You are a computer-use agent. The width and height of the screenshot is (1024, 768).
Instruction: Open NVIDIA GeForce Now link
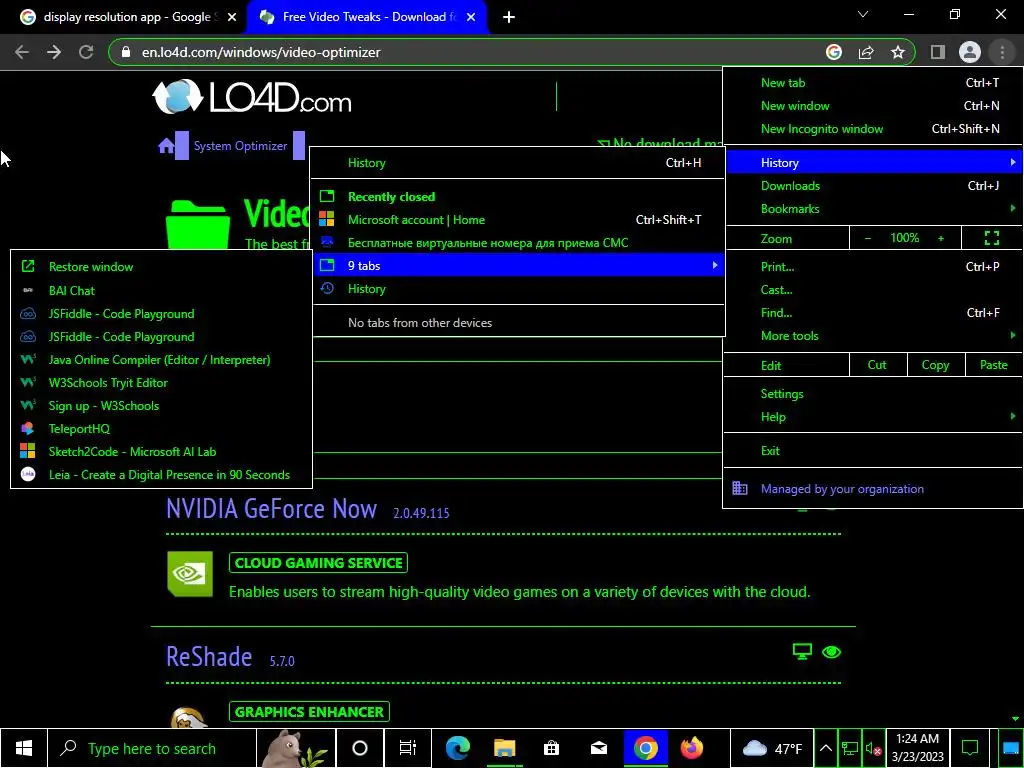click(272, 509)
